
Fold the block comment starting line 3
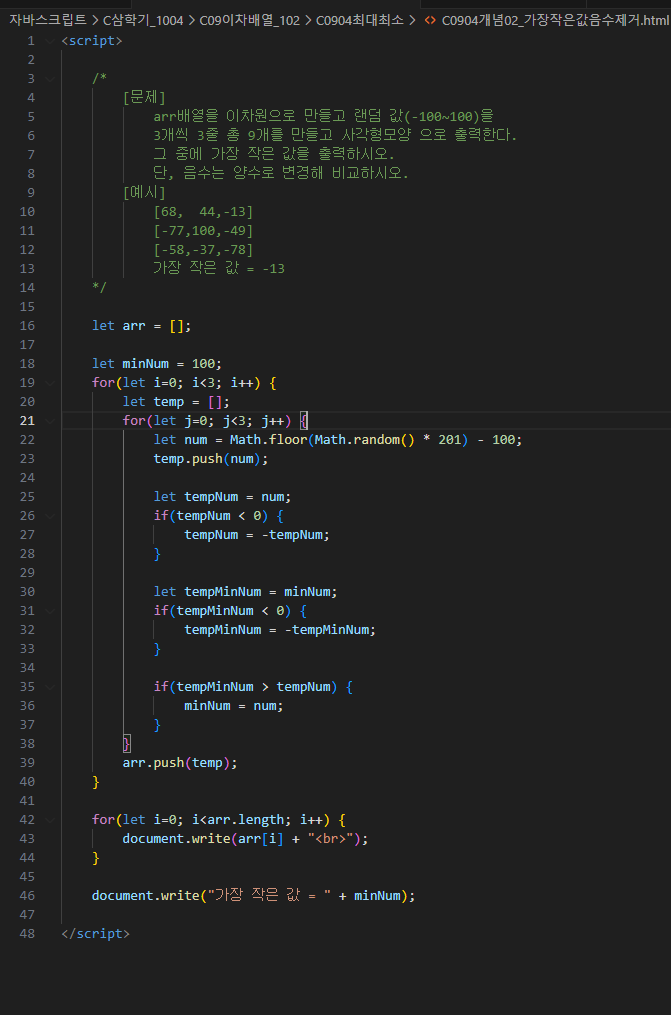coord(50,78)
